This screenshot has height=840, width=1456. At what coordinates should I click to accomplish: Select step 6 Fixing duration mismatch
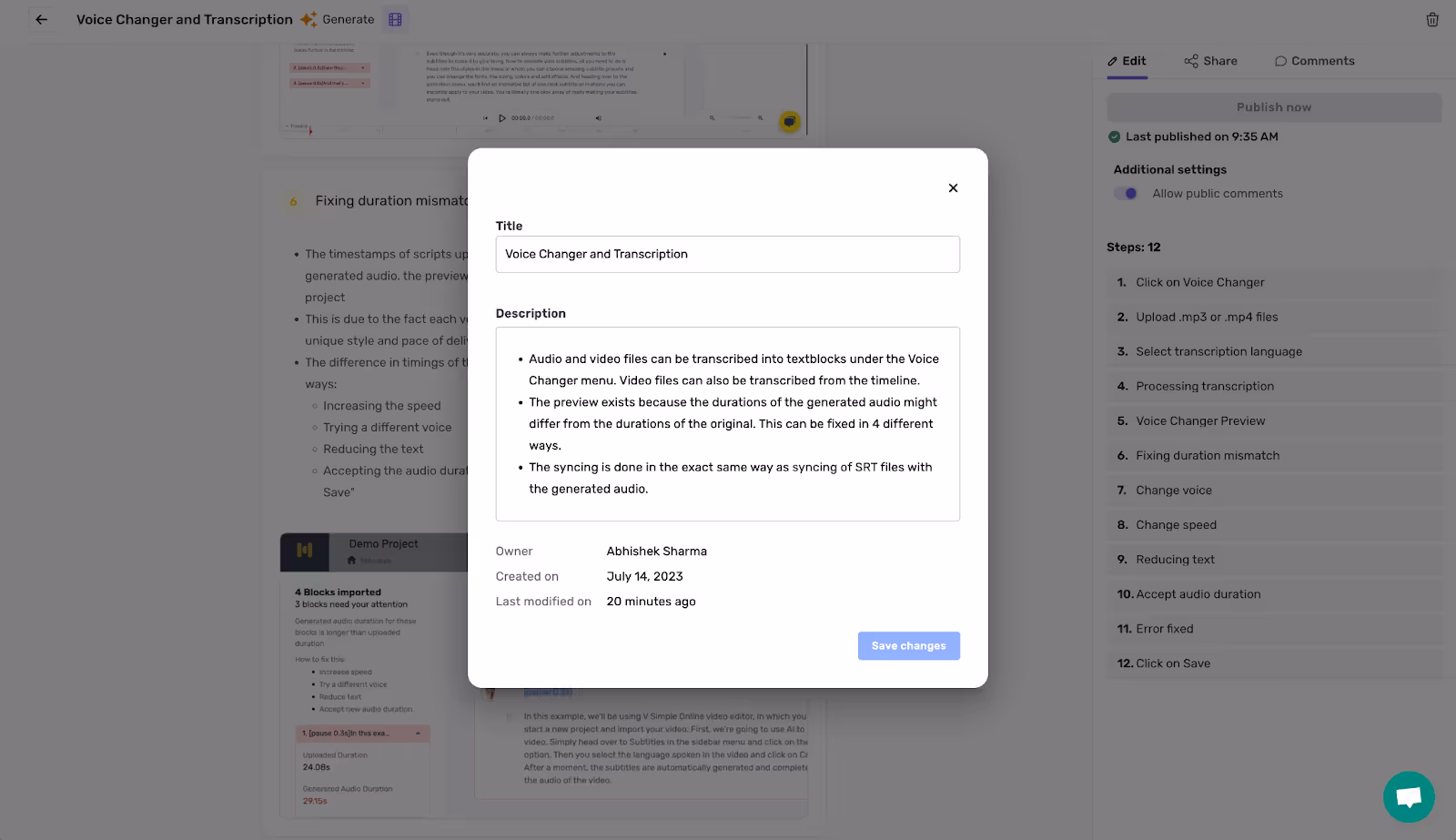[x=1274, y=455]
